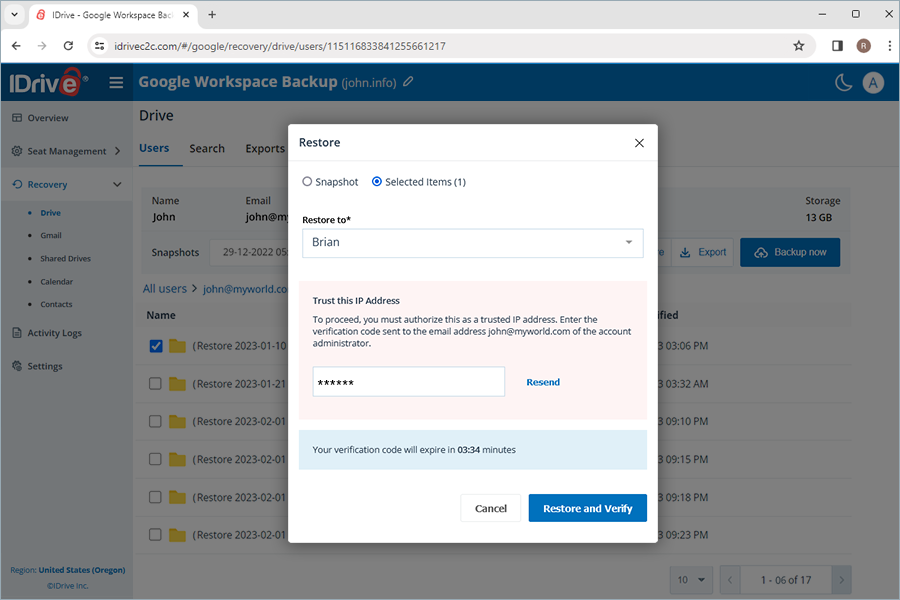The image size is (900, 600).
Task: Edit the backup name with pencil icon
Action: (408, 82)
